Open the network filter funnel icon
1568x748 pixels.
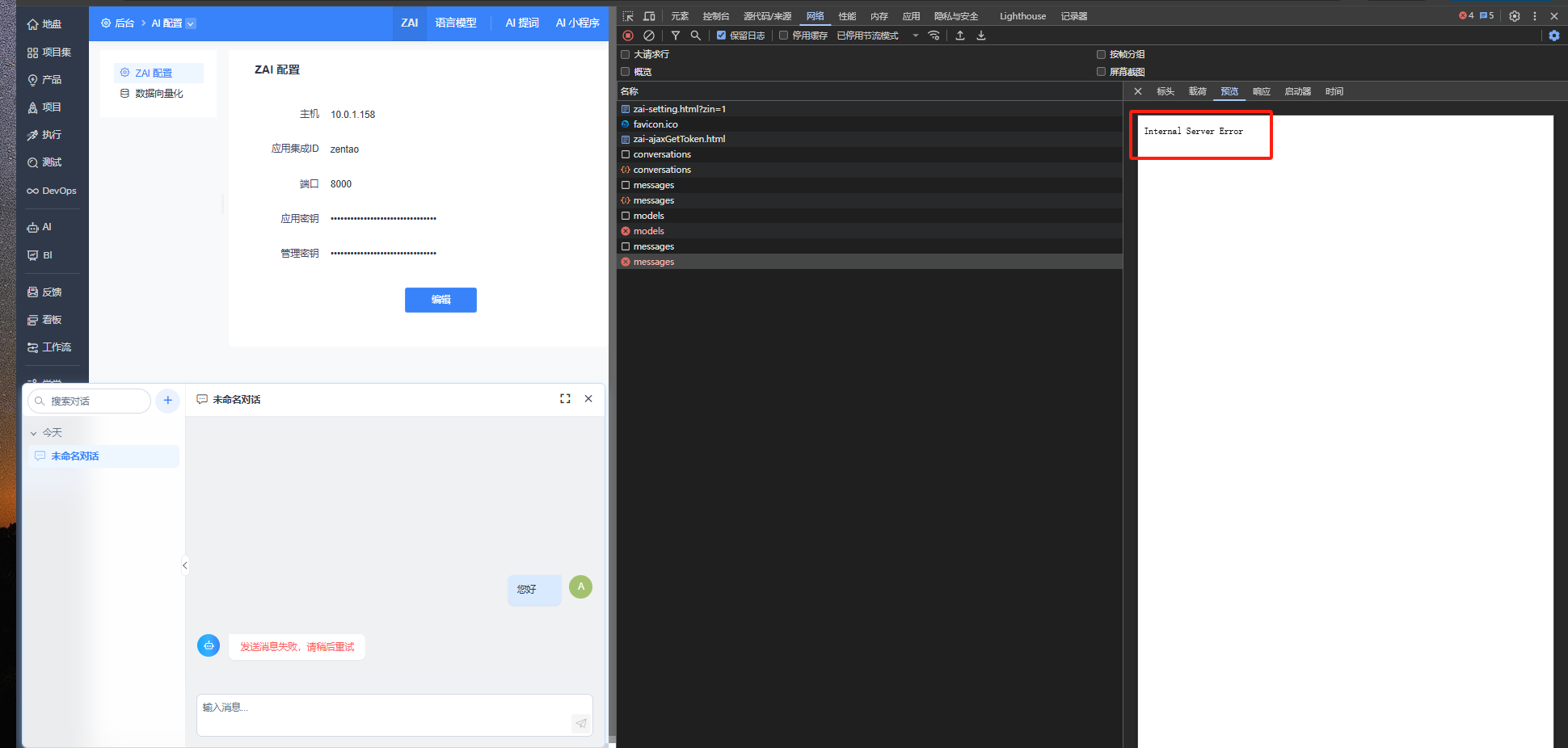[x=676, y=36]
